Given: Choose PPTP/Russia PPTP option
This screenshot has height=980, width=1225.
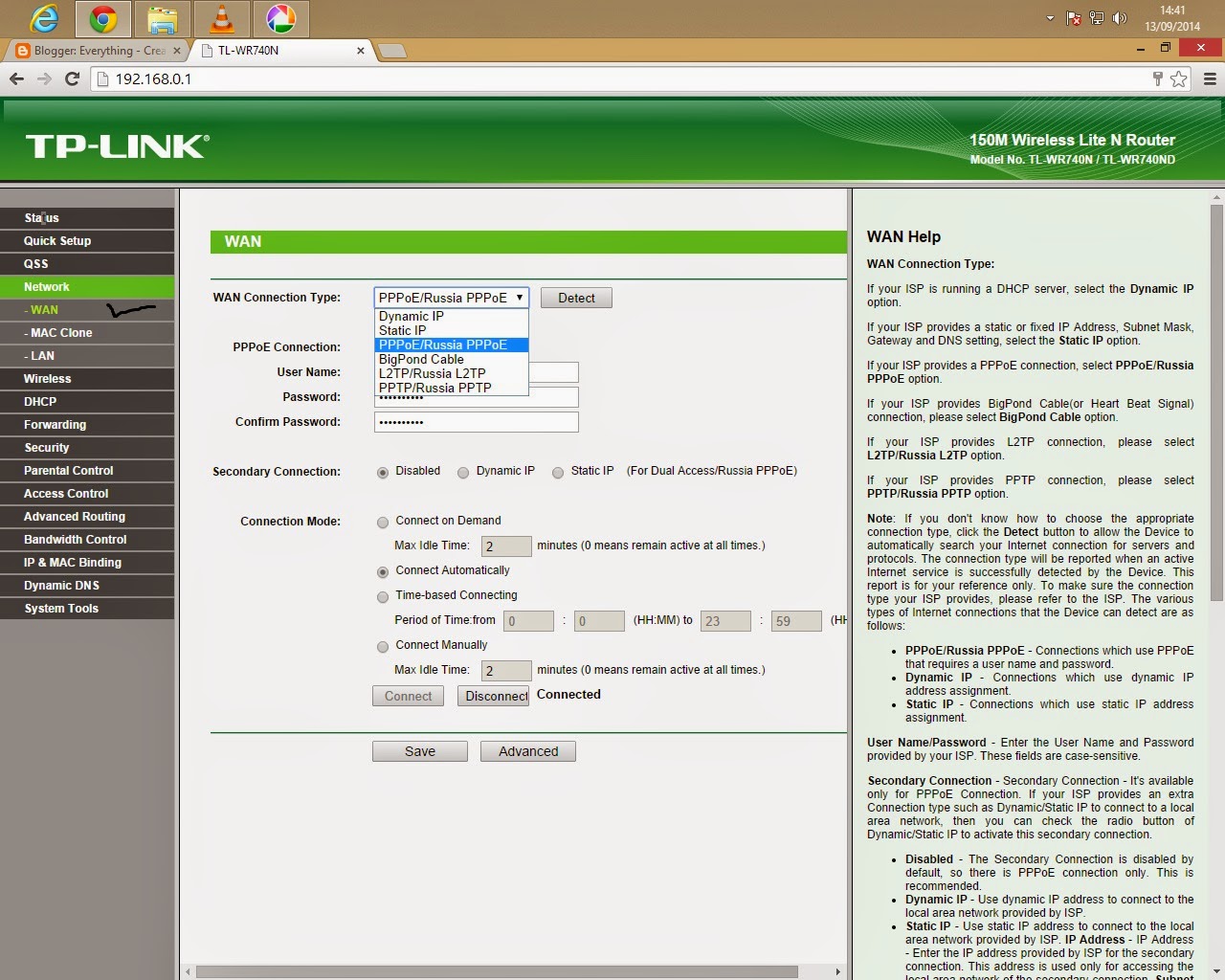Looking at the screenshot, I should coord(452,388).
